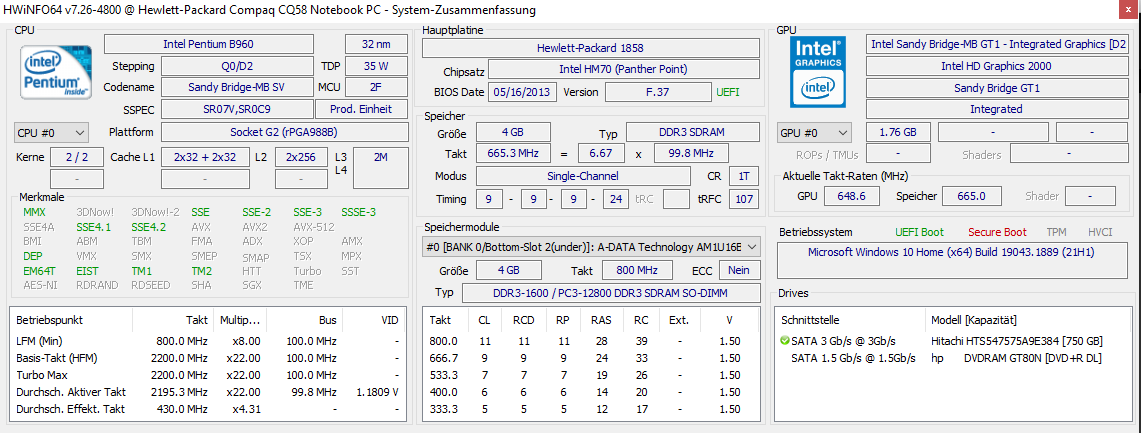The height and width of the screenshot is (433, 1141).
Task: Select the Sandy Bridge GT1 GPU field
Action: tap(995, 87)
